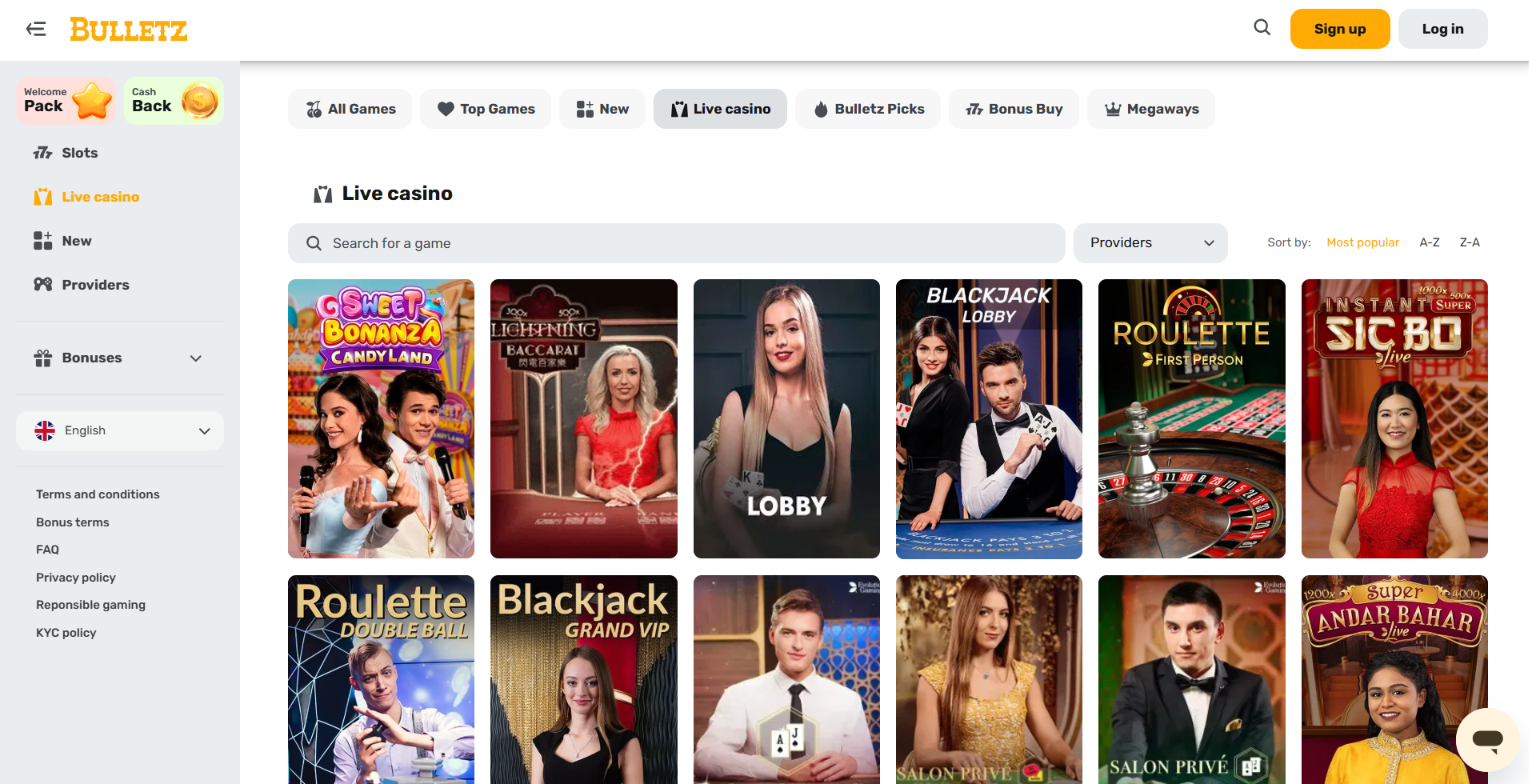Click the Bulletz logo
Viewport: 1529px width, 784px height.
click(128, 29)
